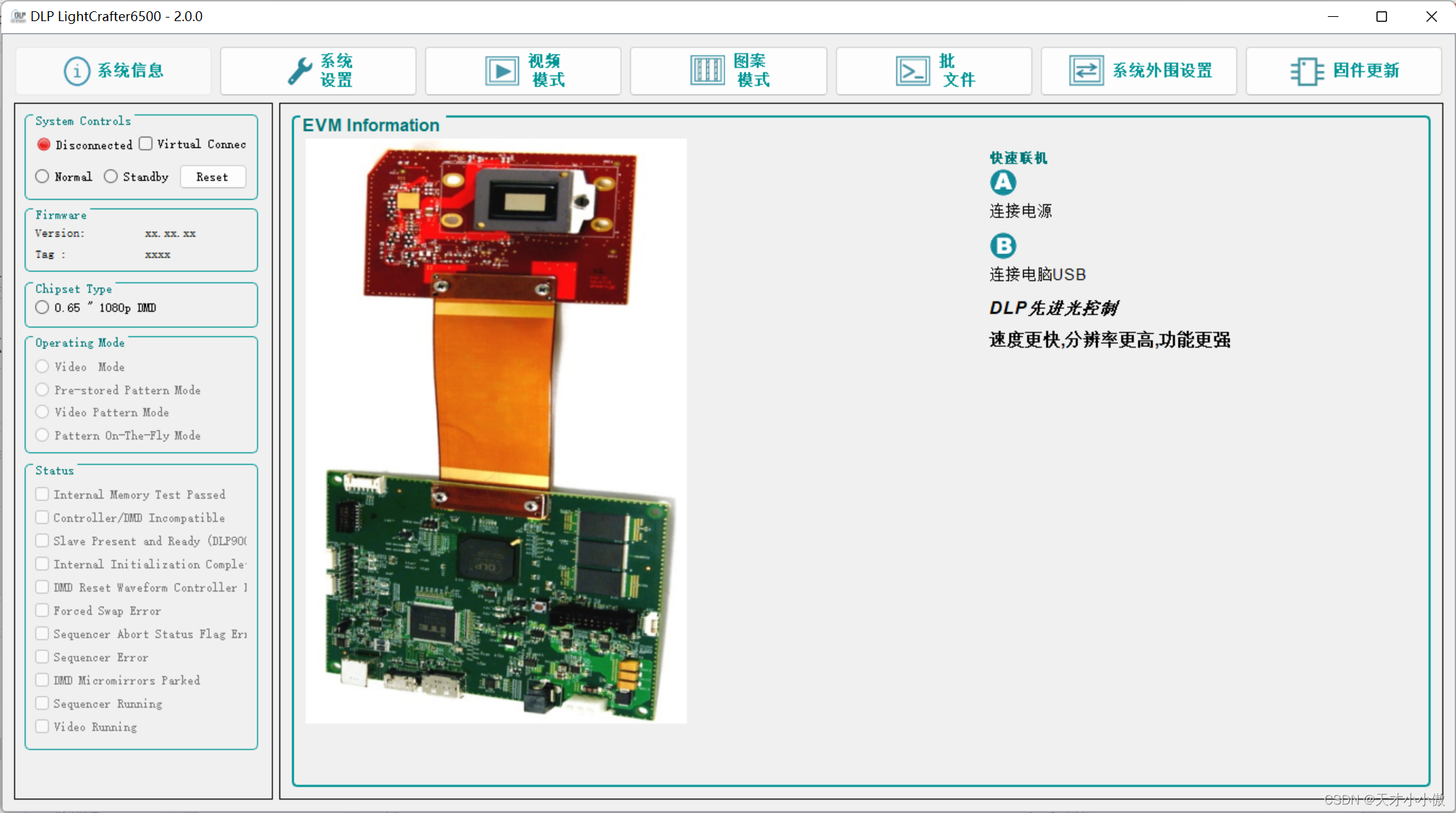Select Pattern On-The-Fly Mode option
The width and height of the screenshot is (1456, 813).
(42, 435)
